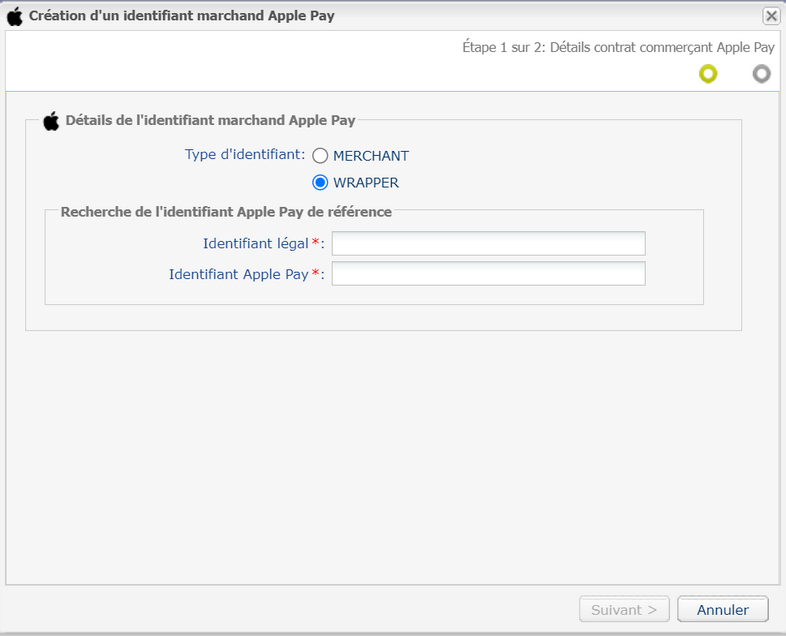The image size is (786, 636).
Task: Click the Annuler button
Action: [722, 609]
